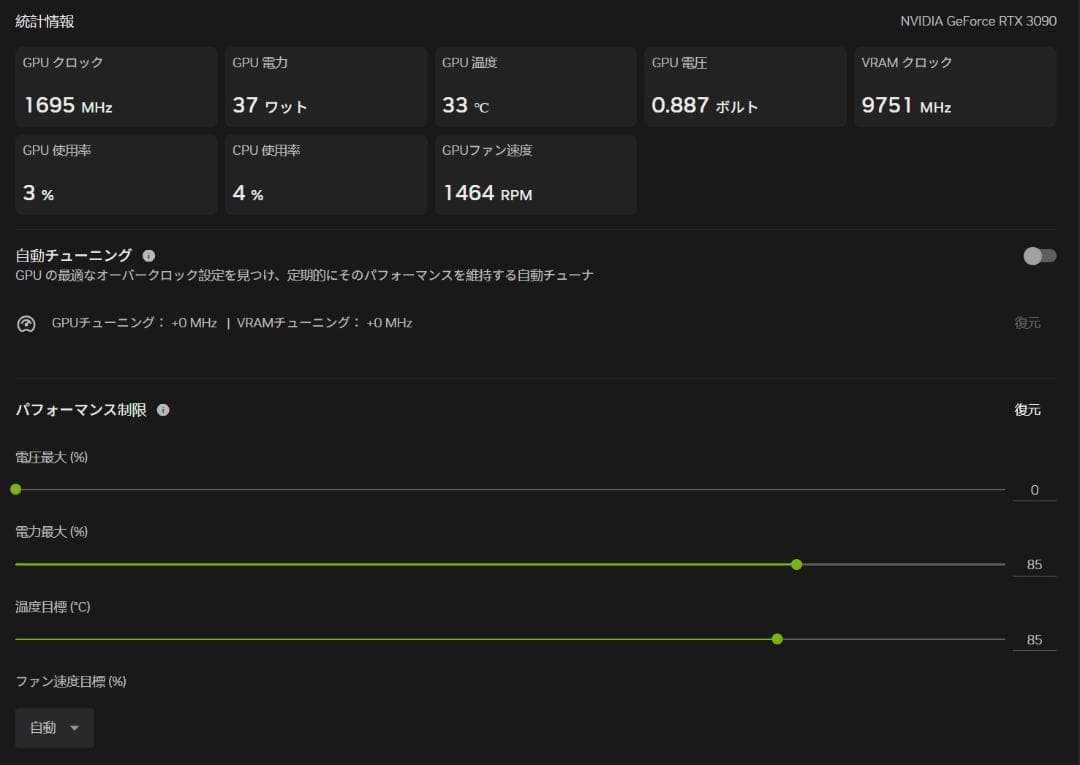Viewport: 1080px width, 765px height.
Task: Click the info icon beside 自動チューニング
Action: pyautogui.click(x=149, y=255)
